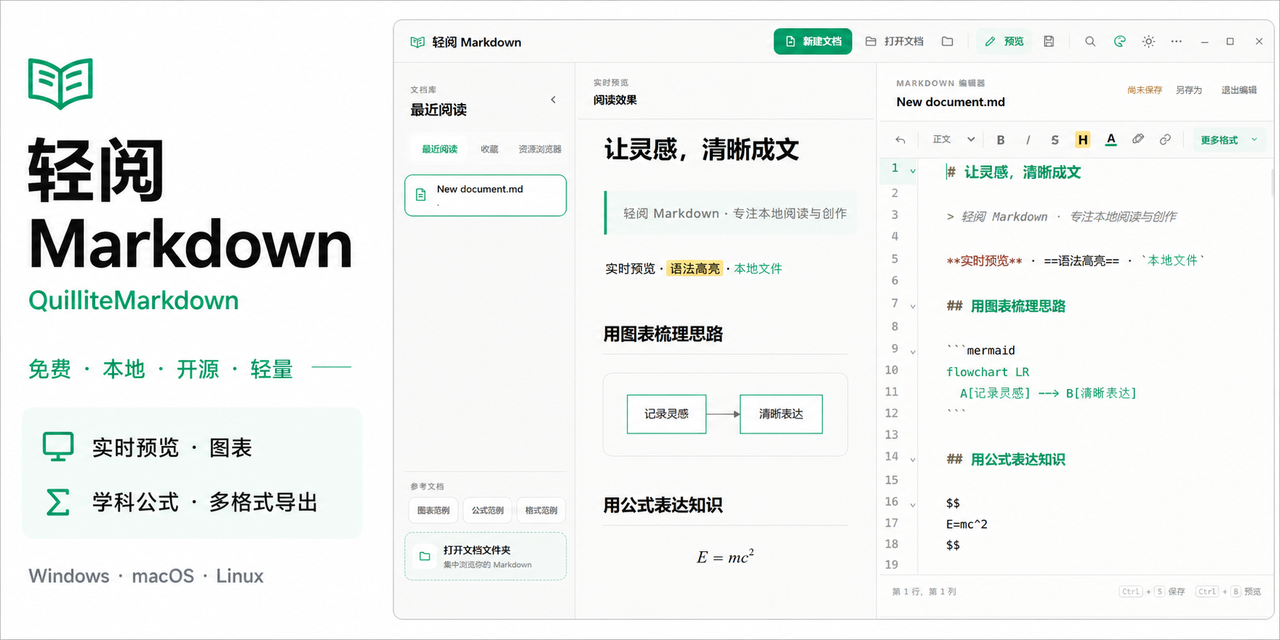Switch to the 资源浏览器 tab
This screenshot has height=640, width=1280.
(540, 149)
